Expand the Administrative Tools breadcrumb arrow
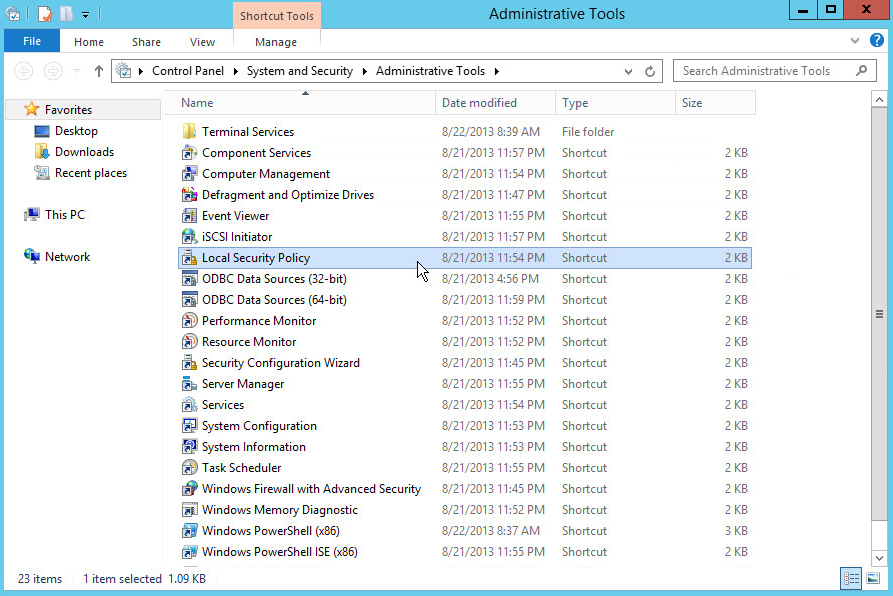 tap(496, 71)
